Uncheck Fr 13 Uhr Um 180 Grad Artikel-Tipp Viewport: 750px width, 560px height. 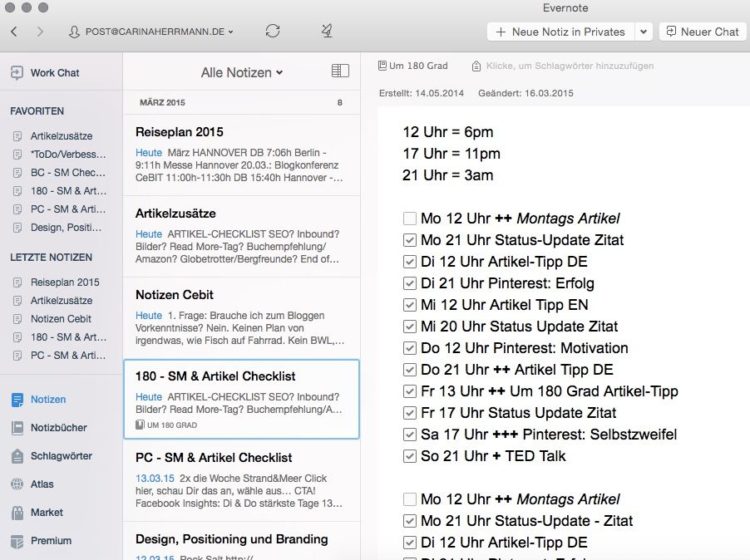coord(409,391)
